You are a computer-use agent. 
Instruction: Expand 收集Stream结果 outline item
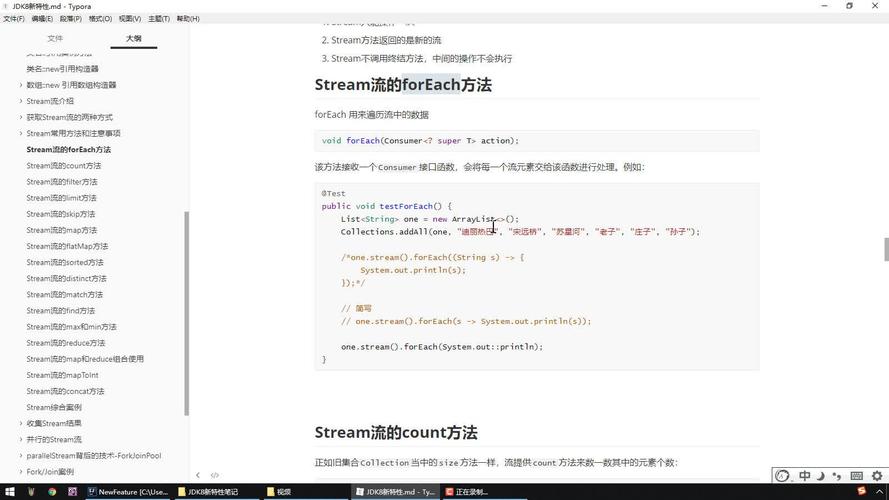click(21, 423)
